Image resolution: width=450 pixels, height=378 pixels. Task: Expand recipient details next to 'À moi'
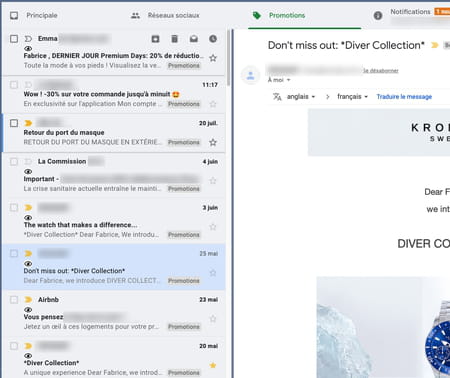click(x=289, y=80)
